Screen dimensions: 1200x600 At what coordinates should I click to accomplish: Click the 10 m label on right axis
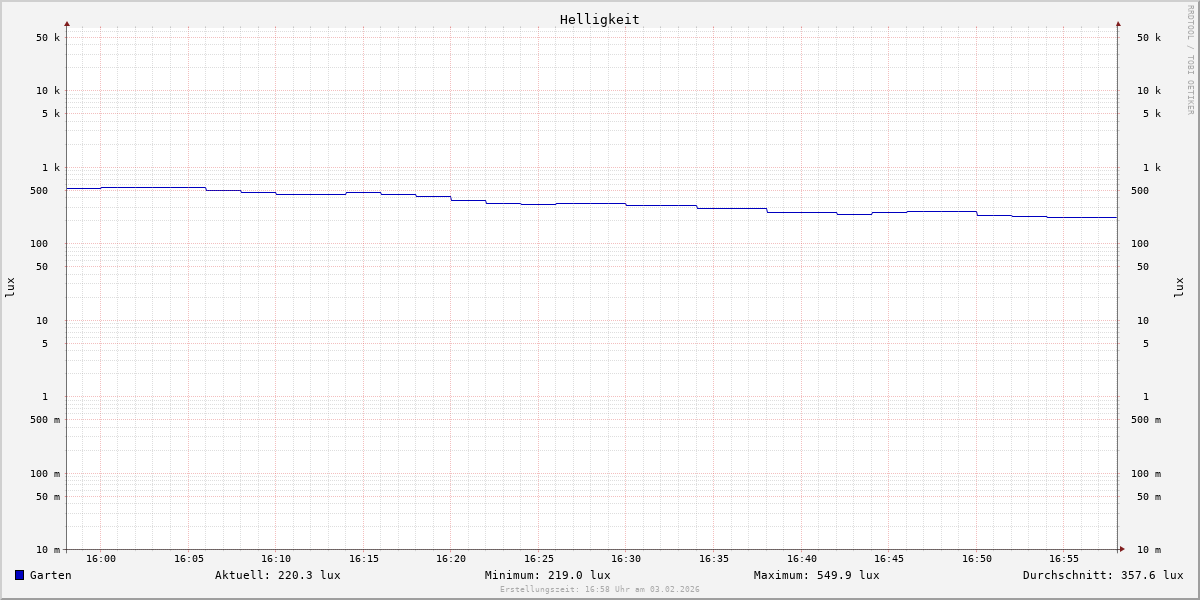point(1148,550)
